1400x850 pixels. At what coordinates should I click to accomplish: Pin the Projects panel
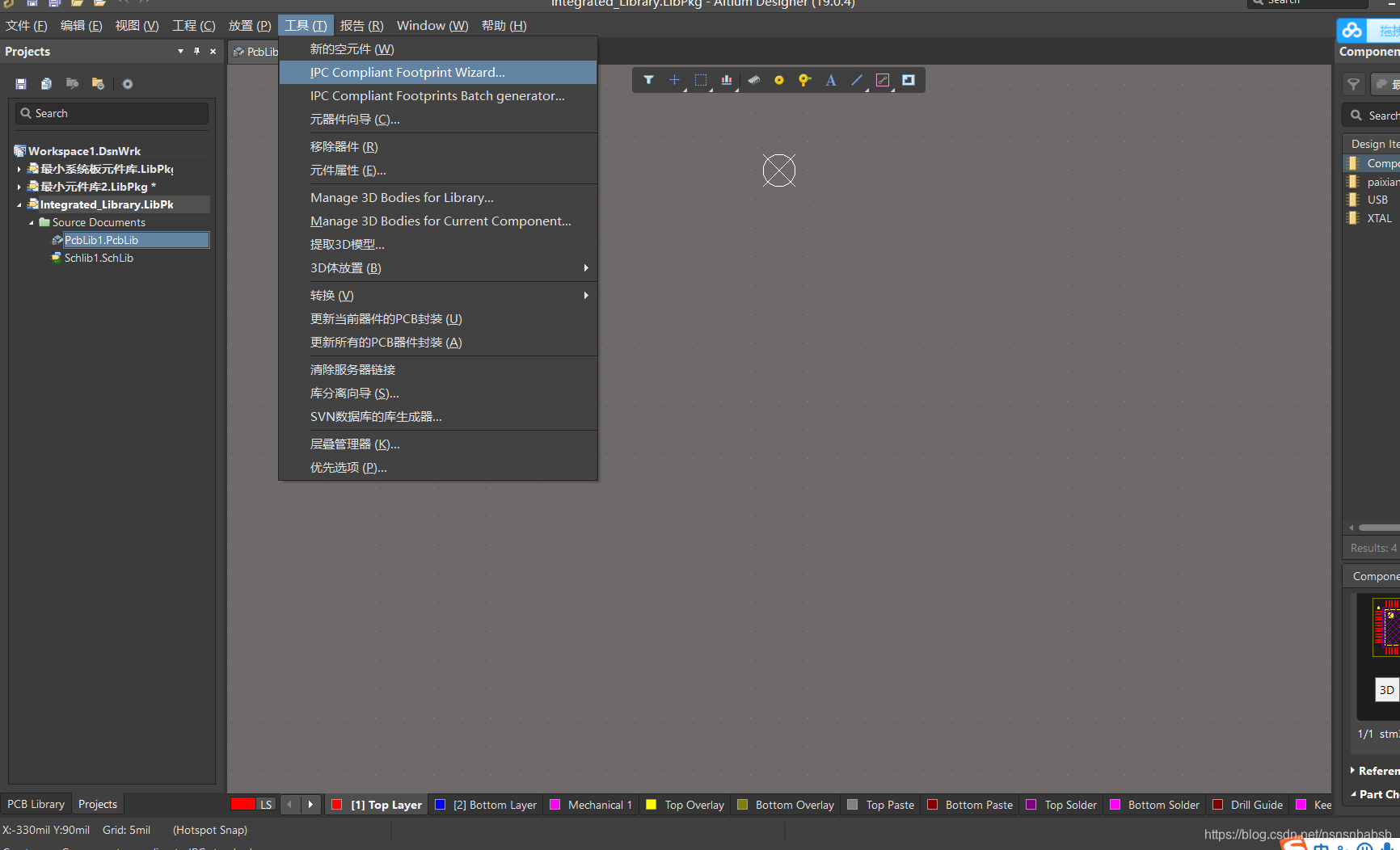point(196,51)
